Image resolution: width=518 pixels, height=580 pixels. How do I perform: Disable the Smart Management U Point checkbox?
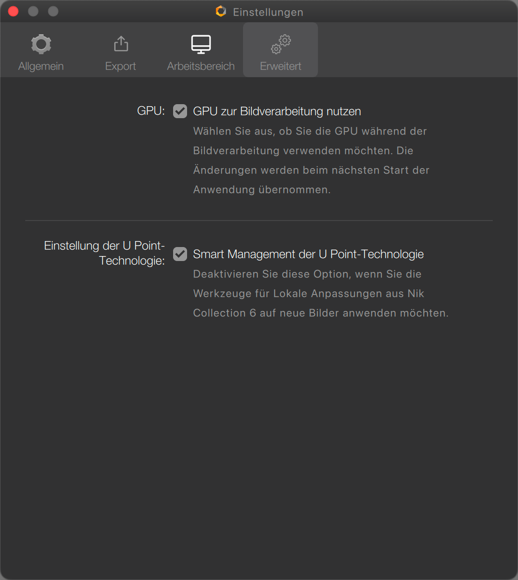180,254
